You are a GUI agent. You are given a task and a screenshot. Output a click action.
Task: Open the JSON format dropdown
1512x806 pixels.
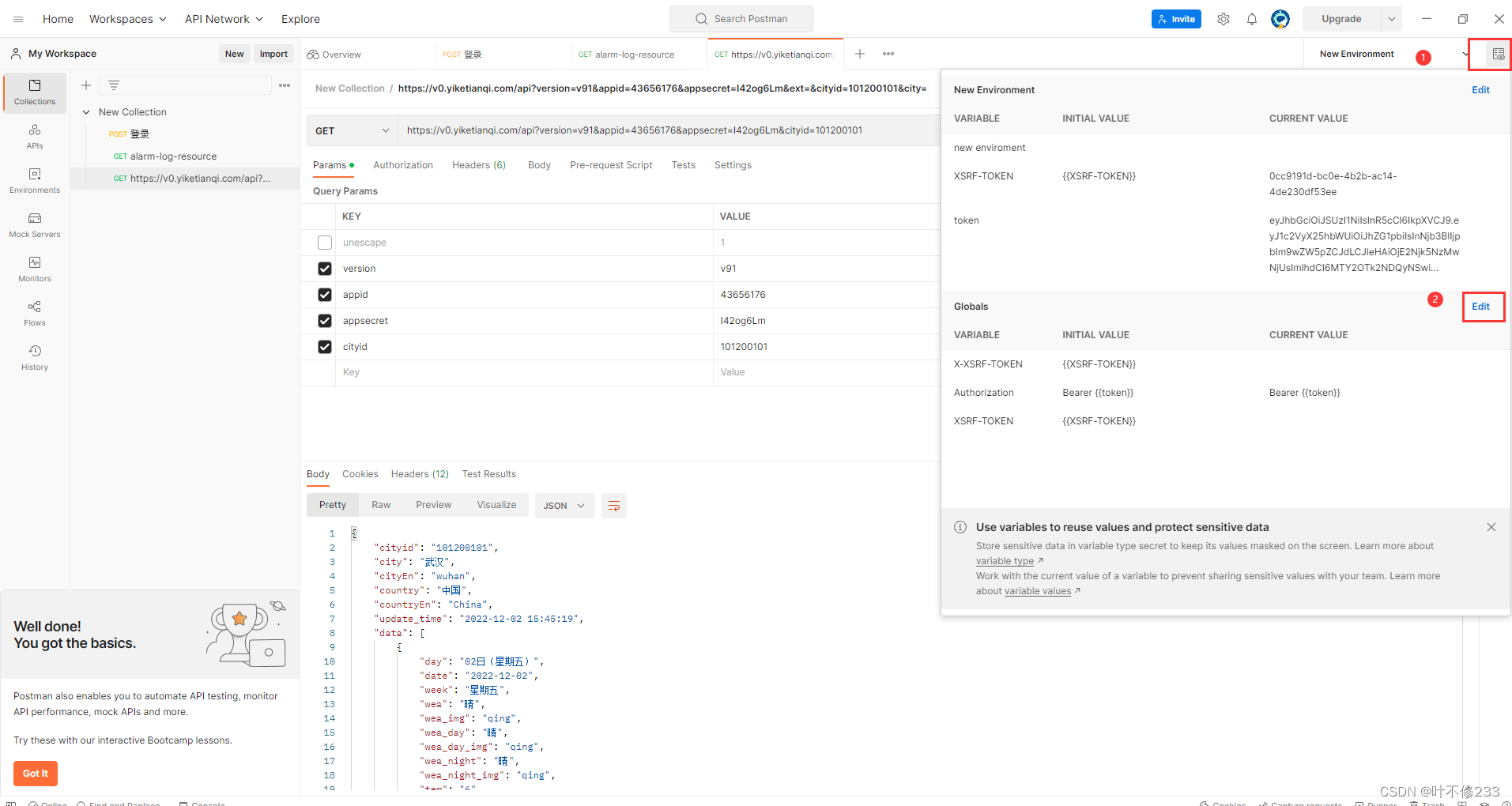tap(564, 506)
